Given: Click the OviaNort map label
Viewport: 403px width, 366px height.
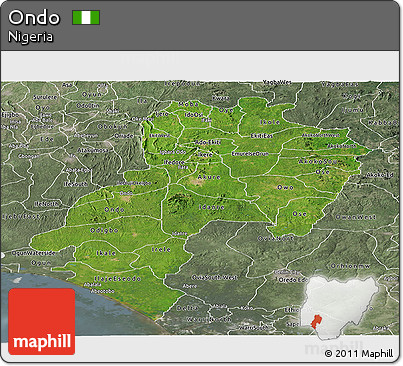Looking at the screenshot, I should point(276,238).
